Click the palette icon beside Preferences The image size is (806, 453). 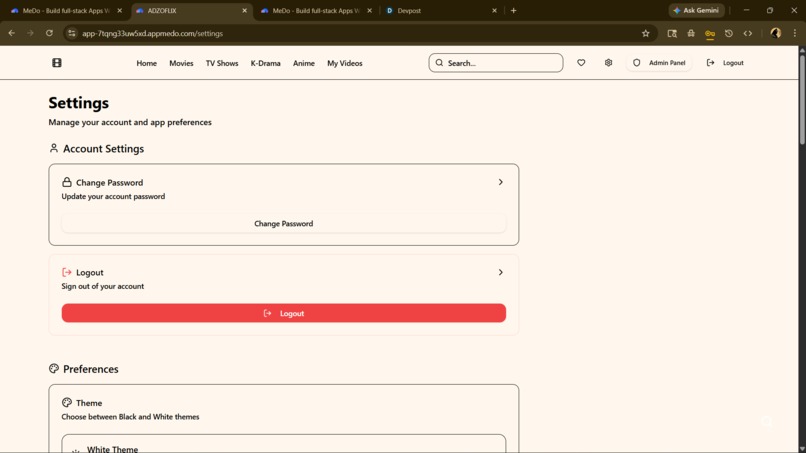53,368
